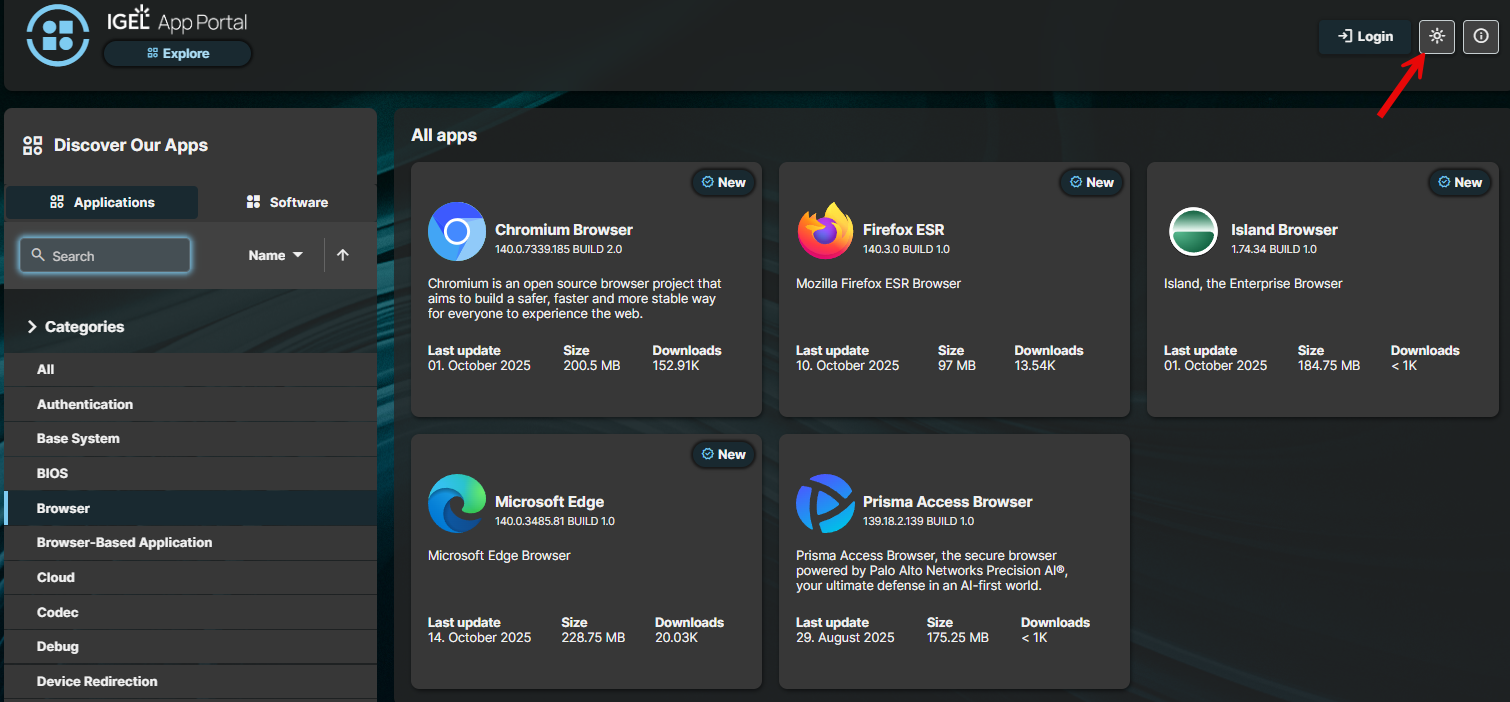Open the Explore button
The height and width of the screenshot is (702, 1510).
click(x=177, y=53)
